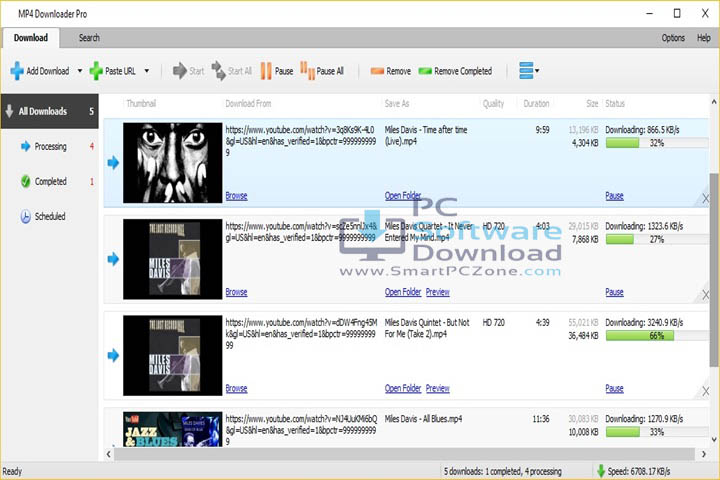
Task: Click Open Folder for But Not For Me
Action: (x=403, y=389)
